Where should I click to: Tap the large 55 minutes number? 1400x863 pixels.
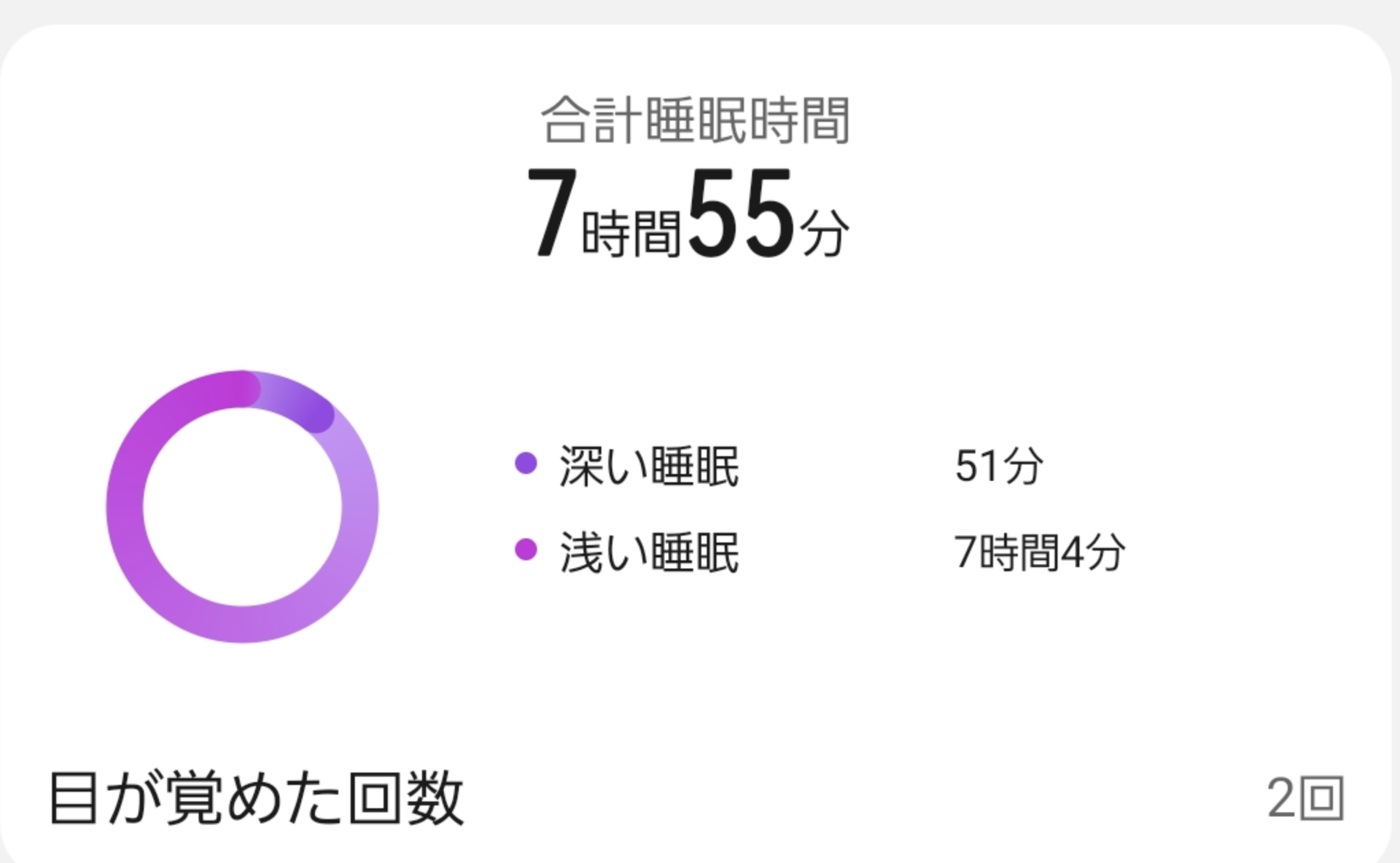[x=740, y=213]
